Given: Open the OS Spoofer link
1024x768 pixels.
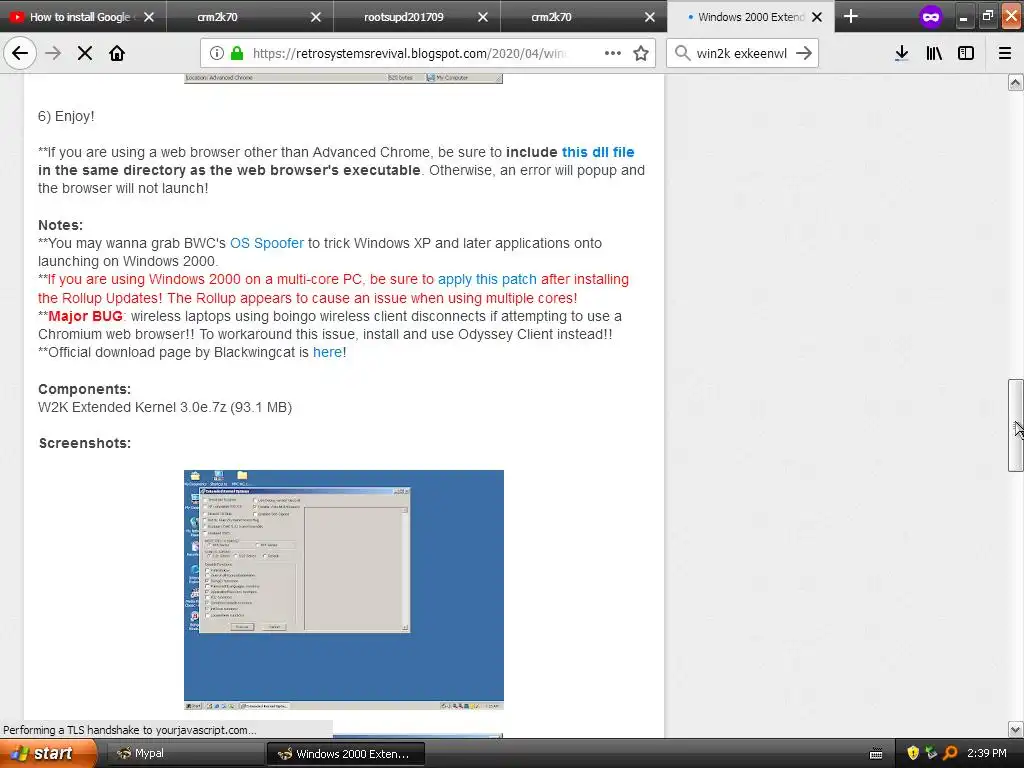Looking at the screenshot, I should pos(266,243).
